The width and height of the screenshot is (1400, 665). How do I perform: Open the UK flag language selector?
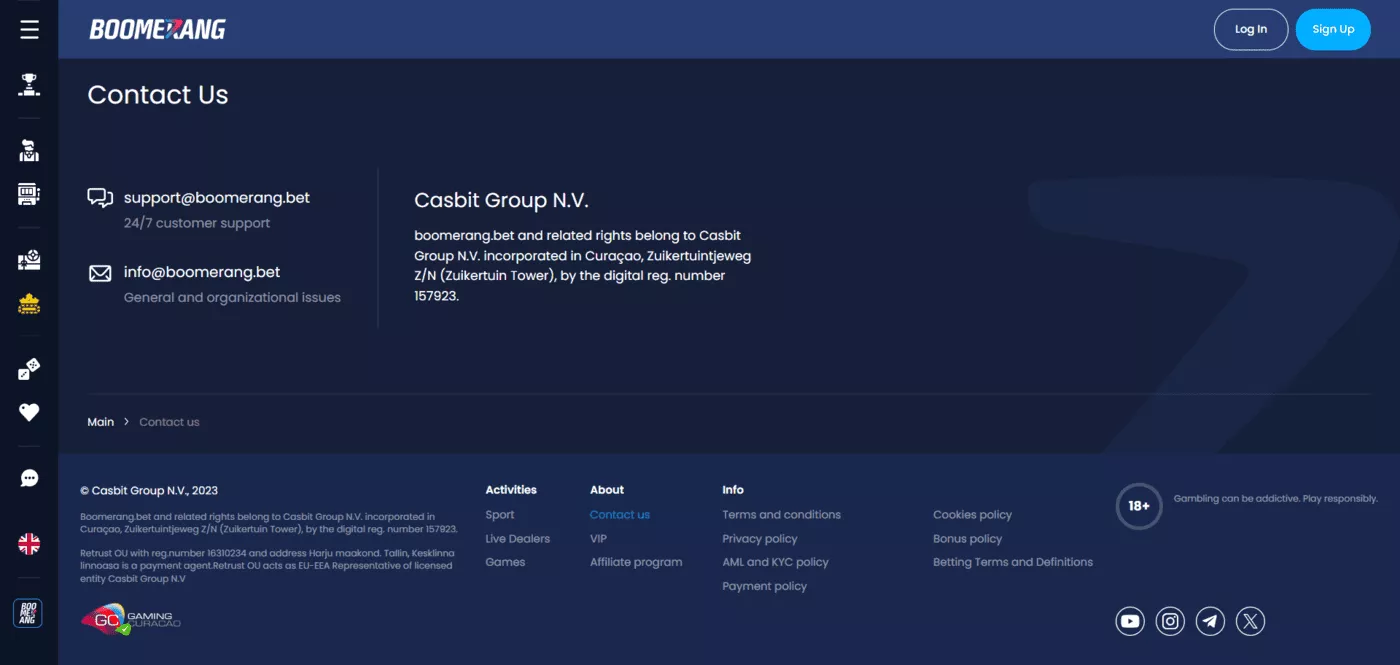tap(29, 544)
